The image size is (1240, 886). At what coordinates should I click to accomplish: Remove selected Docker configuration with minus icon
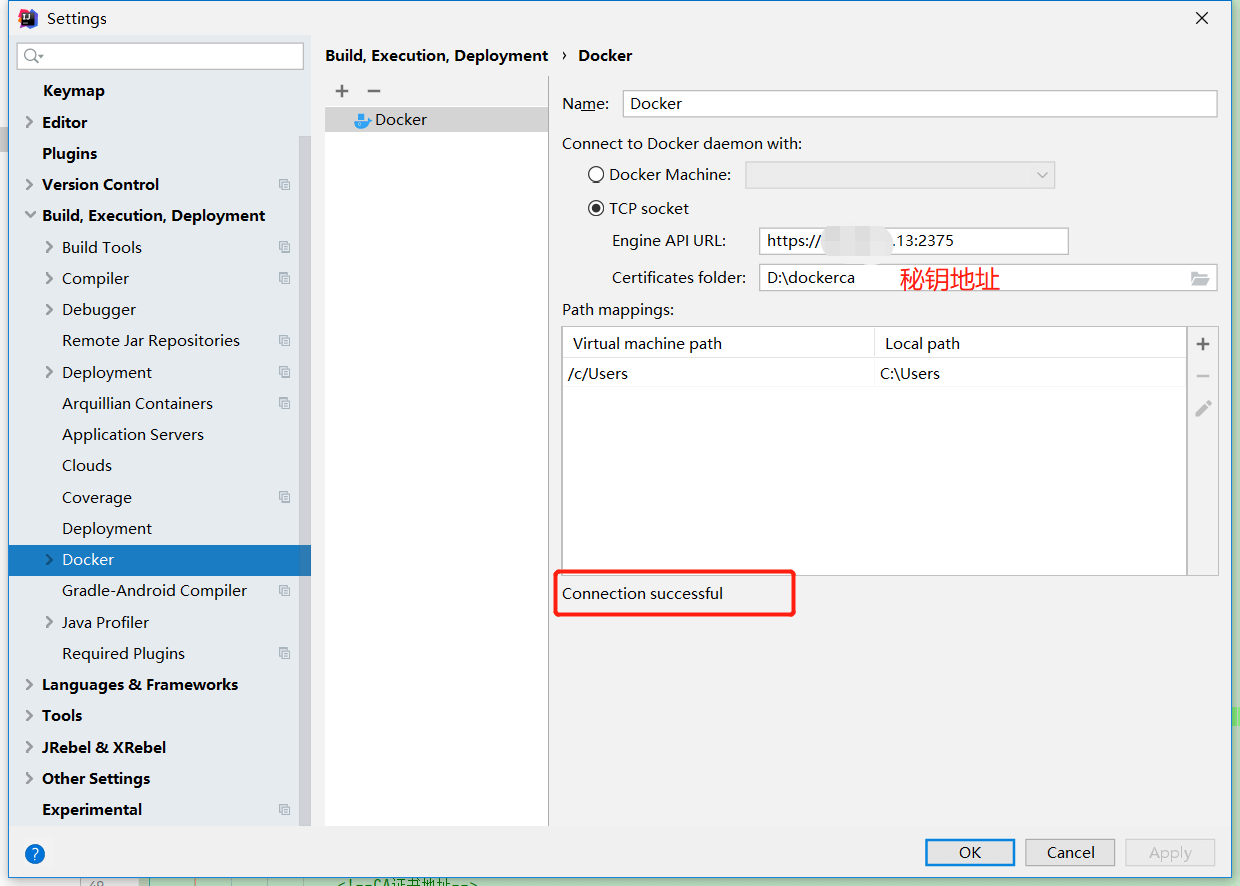(x=374, y=91)
